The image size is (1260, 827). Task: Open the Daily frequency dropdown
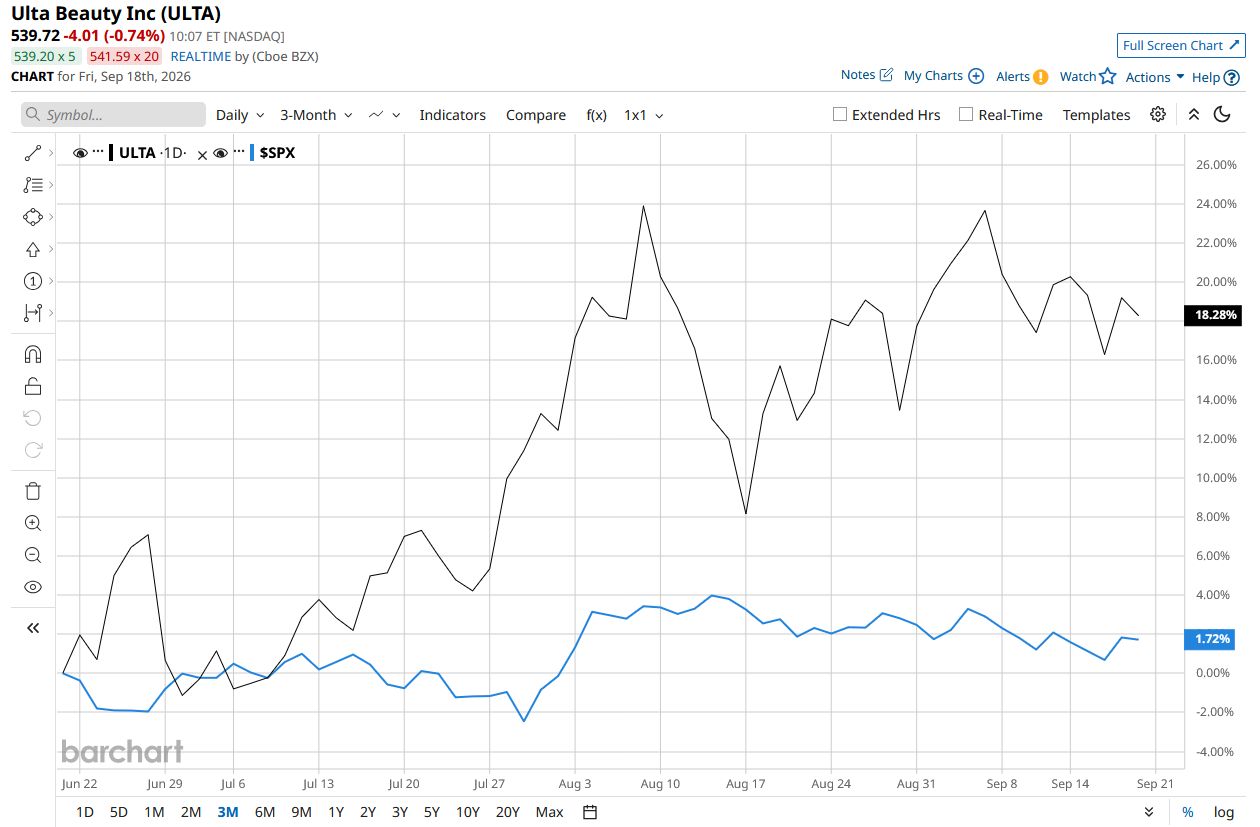tap(240, 115)
